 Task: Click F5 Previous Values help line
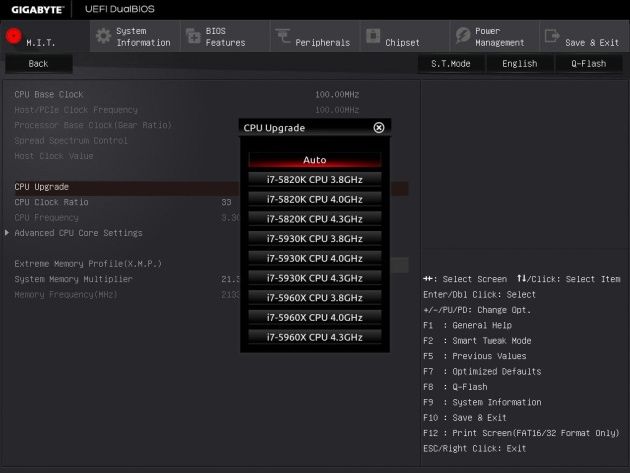[475, 356]
